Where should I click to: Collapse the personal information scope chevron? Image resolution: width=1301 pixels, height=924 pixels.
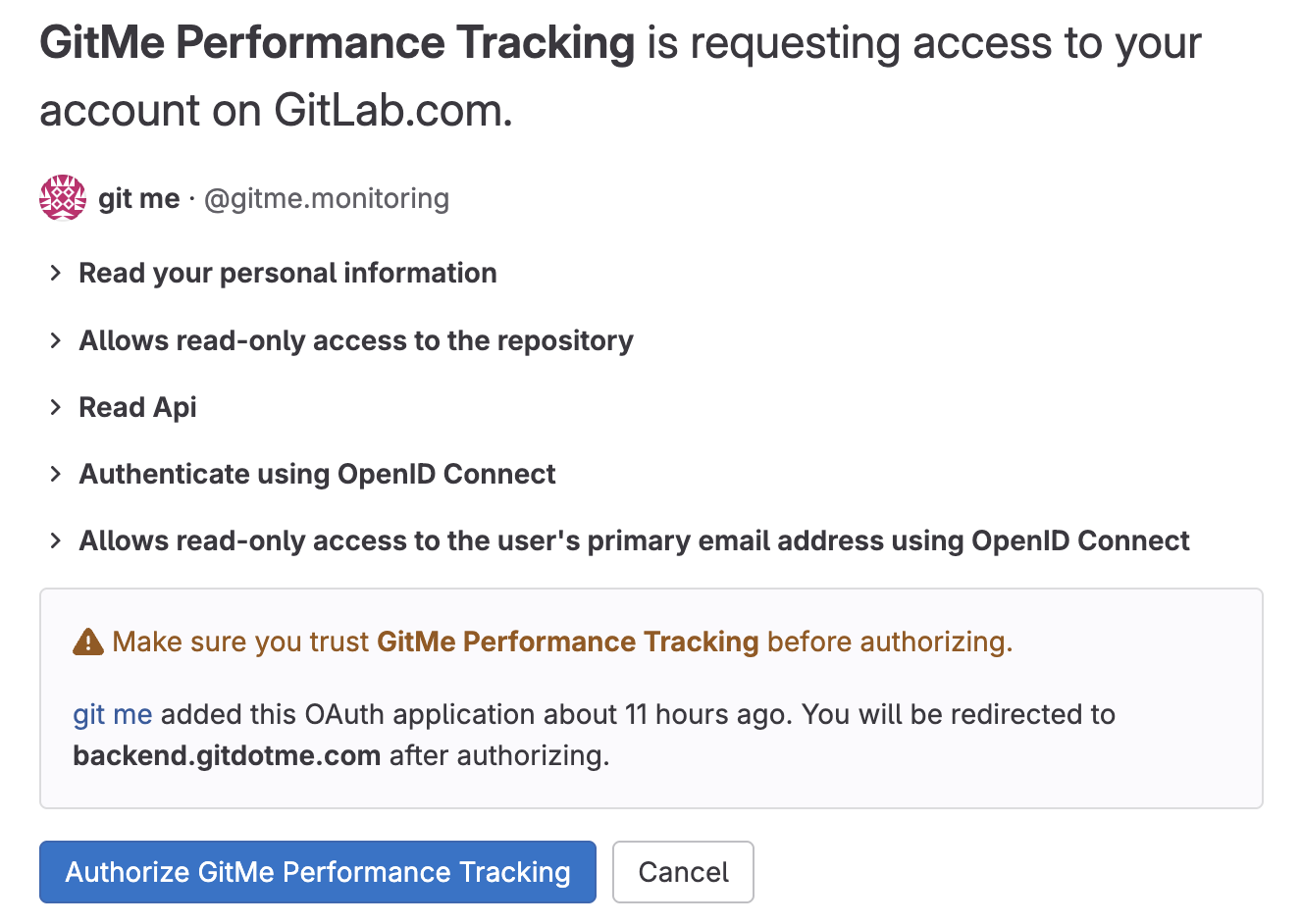tap(56, 273)
